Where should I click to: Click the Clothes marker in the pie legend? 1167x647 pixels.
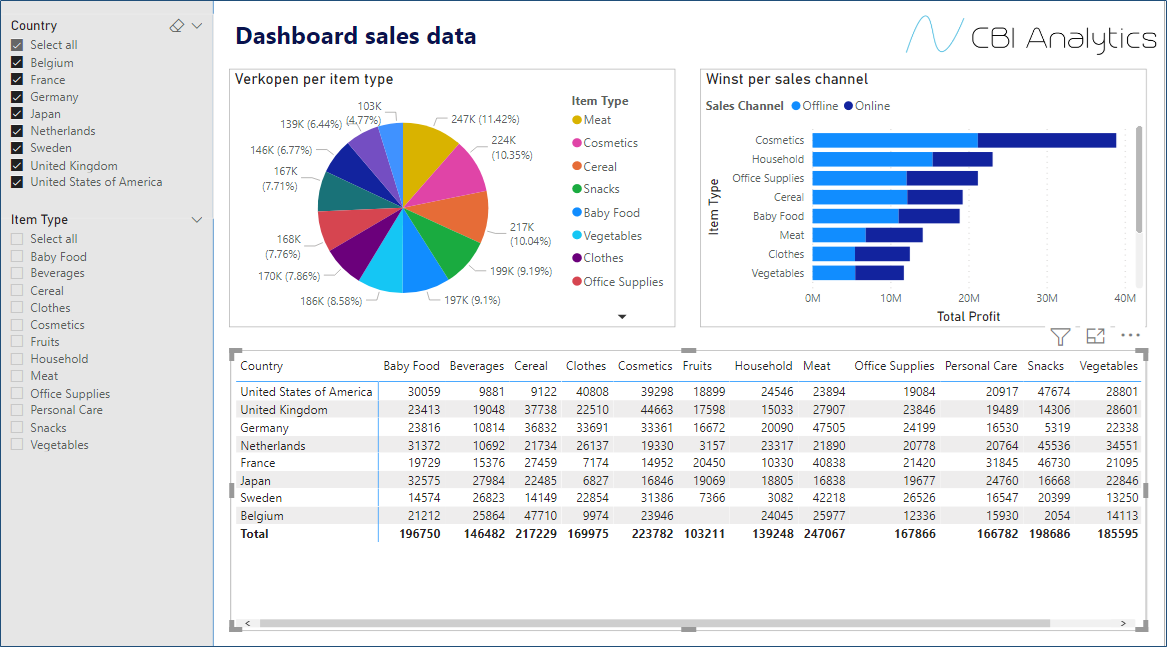577,258
